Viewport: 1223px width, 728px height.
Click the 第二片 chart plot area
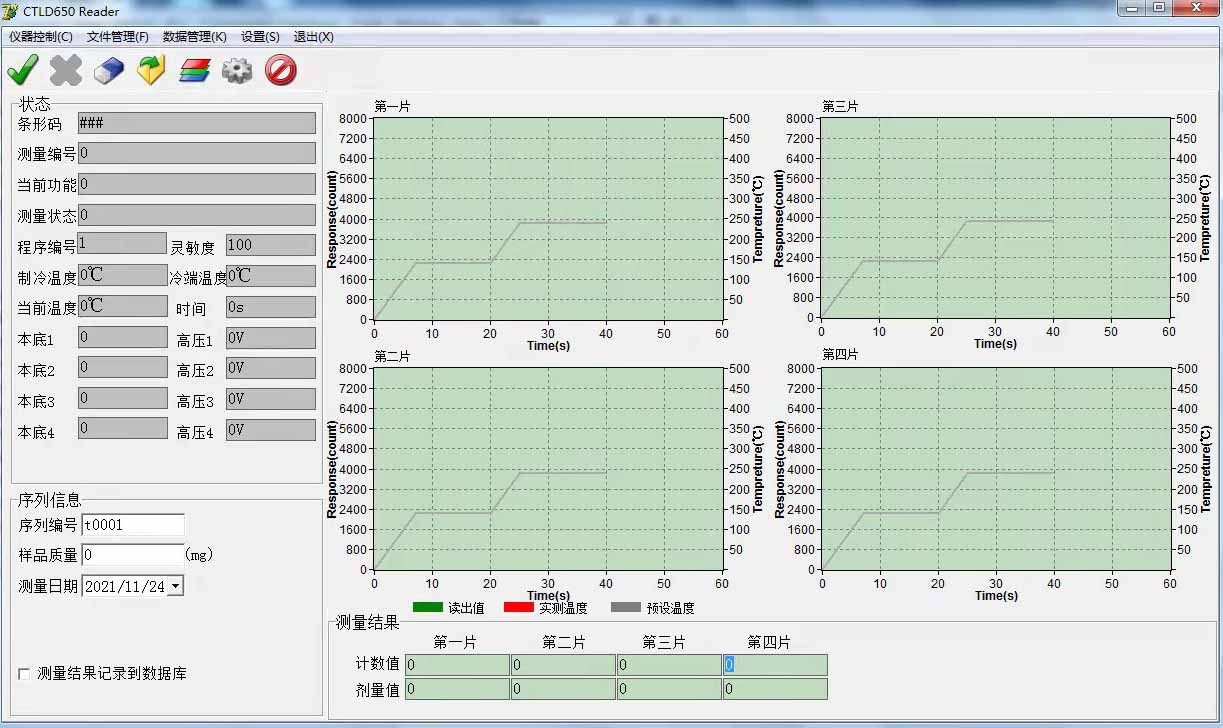pos(548,469)
